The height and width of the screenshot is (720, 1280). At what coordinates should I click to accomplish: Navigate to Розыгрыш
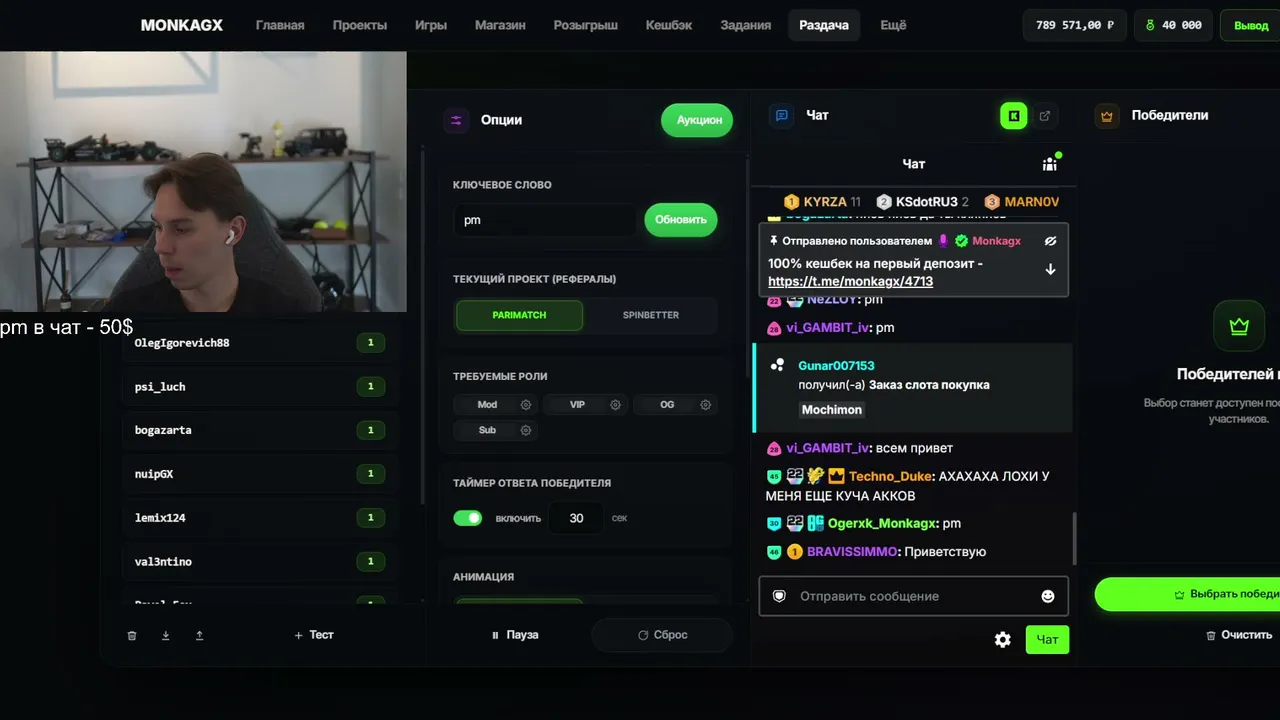click(586, 25)
